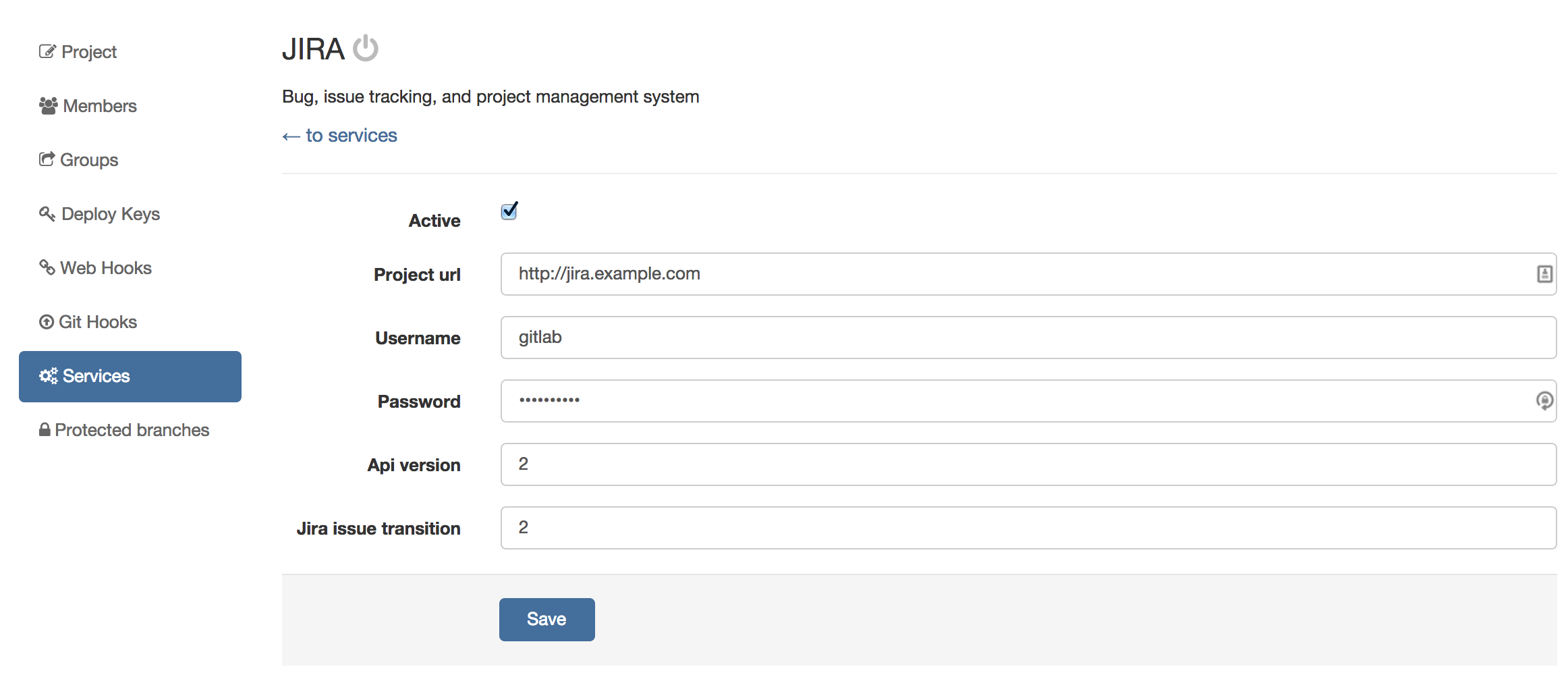Follow the to services link
Image resolution: width=1568 pixels, height=698 pixels.
(x=339, y=135)
